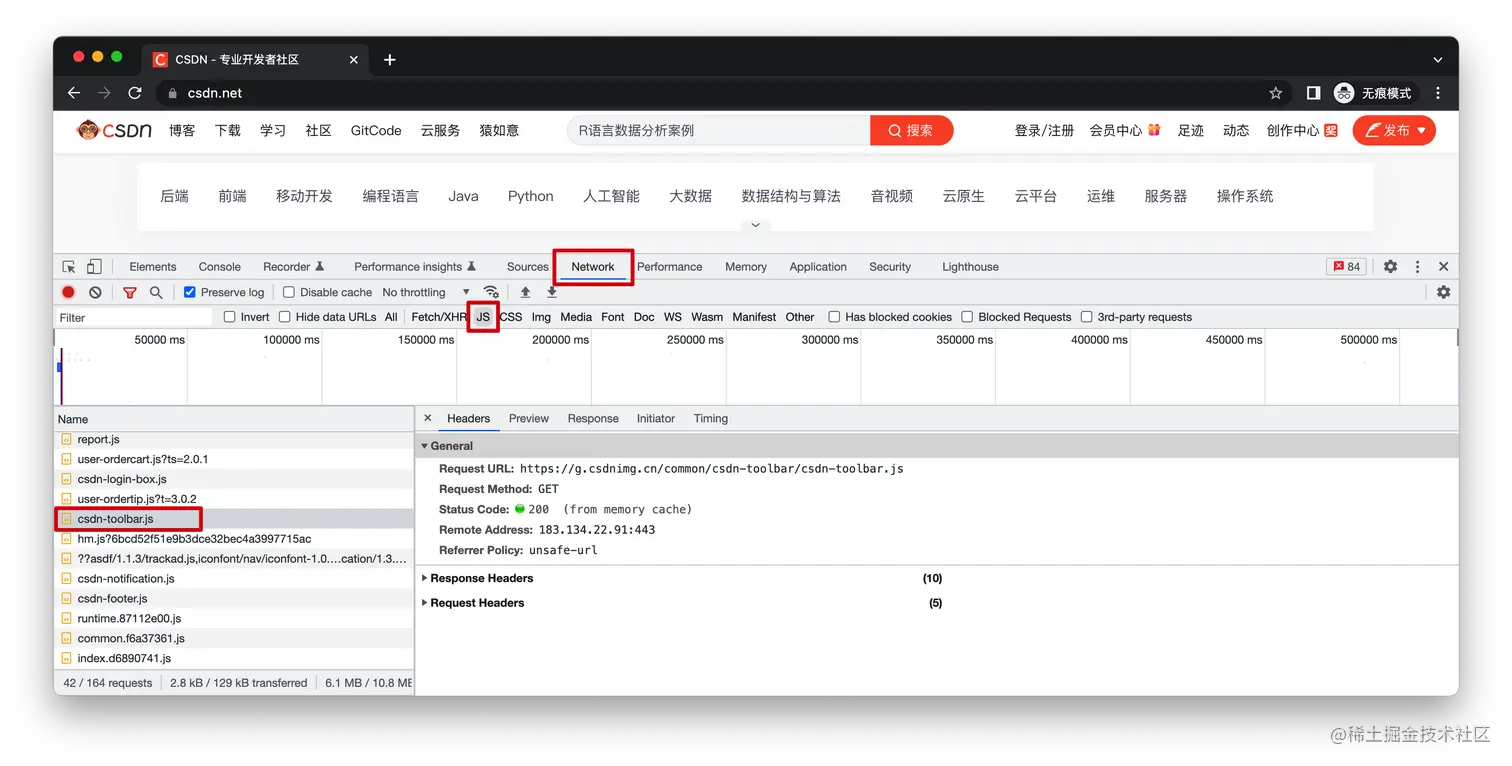
Task: Open the Timing tab of the request
Action: pos(711,418)
